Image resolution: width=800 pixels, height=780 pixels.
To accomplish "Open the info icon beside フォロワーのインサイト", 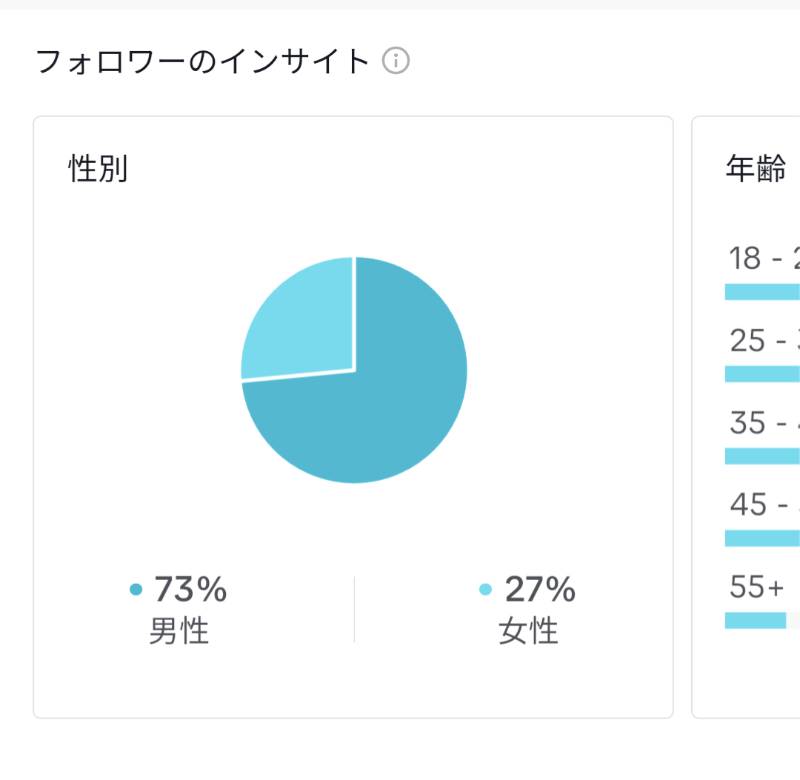I will click(x=395, y=61).
